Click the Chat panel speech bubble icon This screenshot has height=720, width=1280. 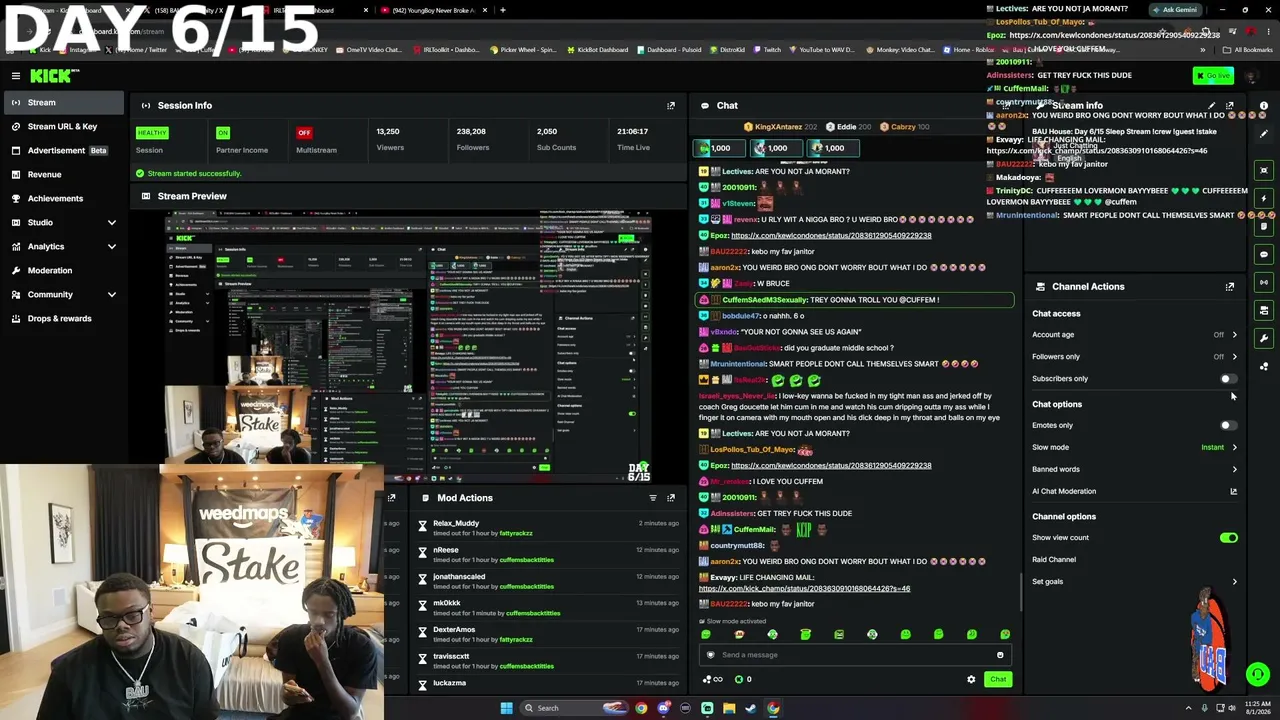[705, 105]
